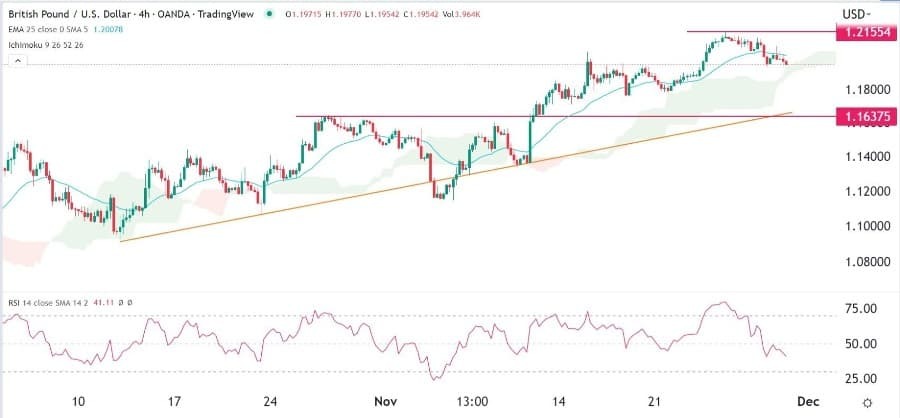Click the 75.00 RSI scale label
This screenshot has width=900, height=418.
860,308
